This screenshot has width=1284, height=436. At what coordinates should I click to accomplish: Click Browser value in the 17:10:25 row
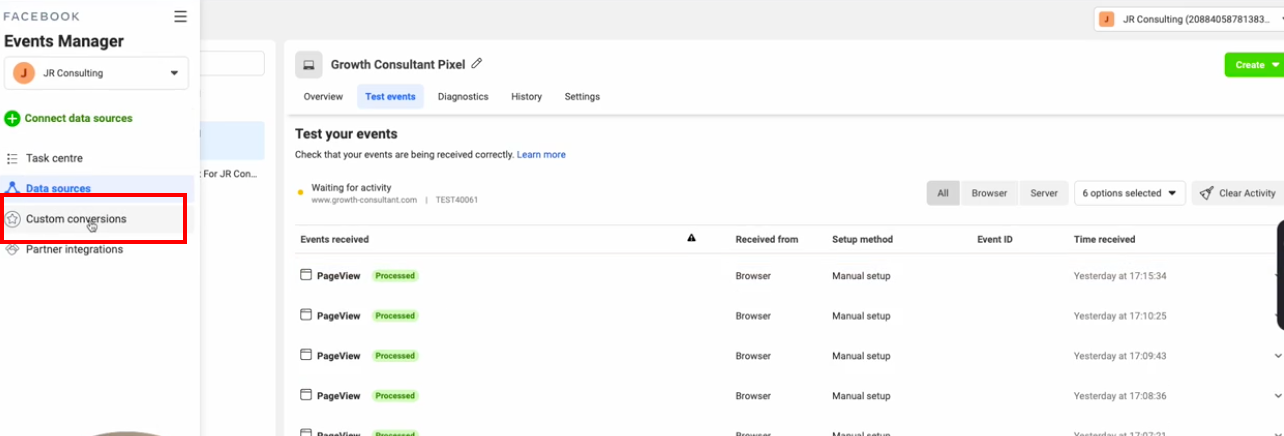point(753,315)
